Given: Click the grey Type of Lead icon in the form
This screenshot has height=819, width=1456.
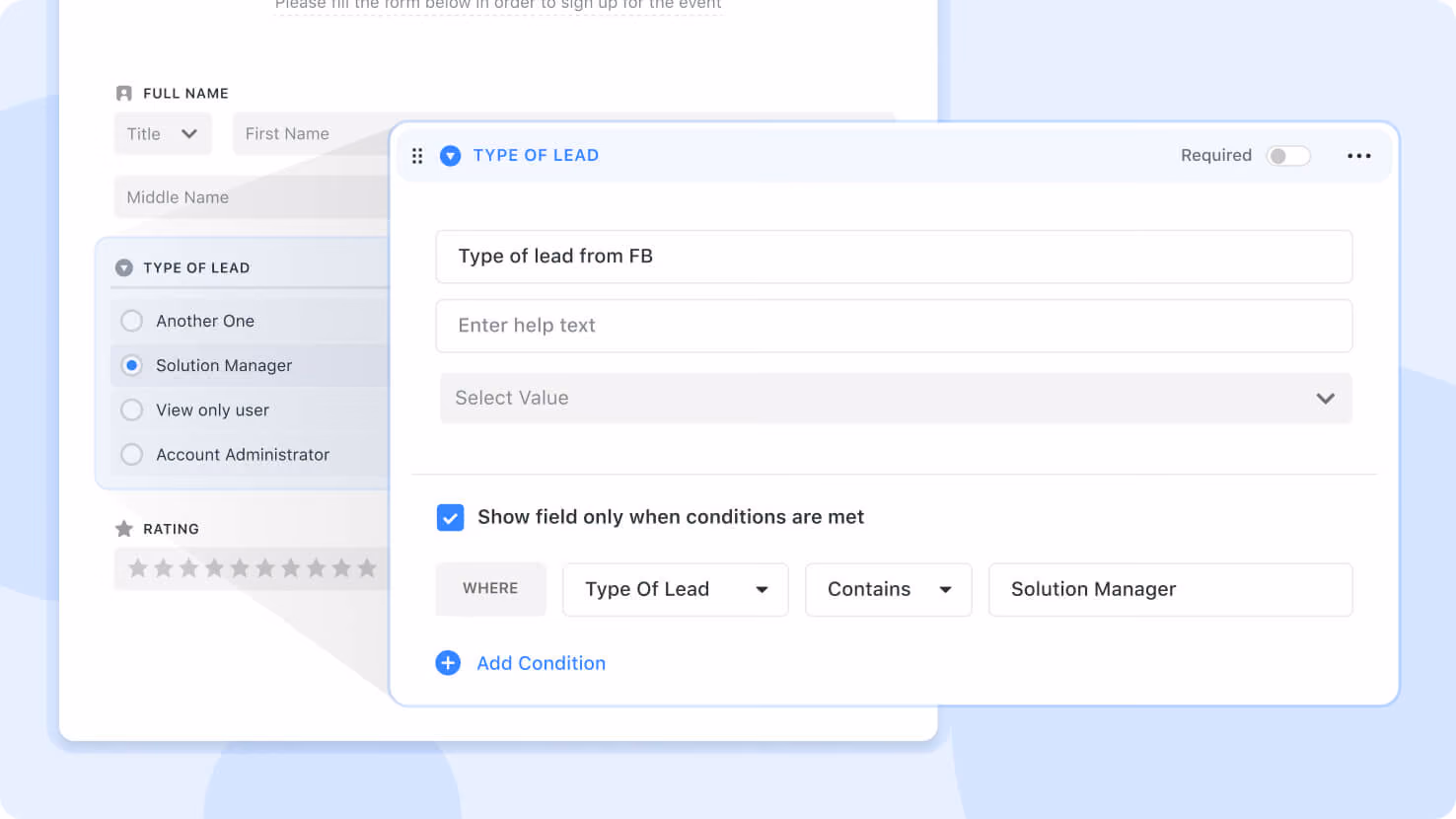Looking at the screenshot, I should point(124,267).
